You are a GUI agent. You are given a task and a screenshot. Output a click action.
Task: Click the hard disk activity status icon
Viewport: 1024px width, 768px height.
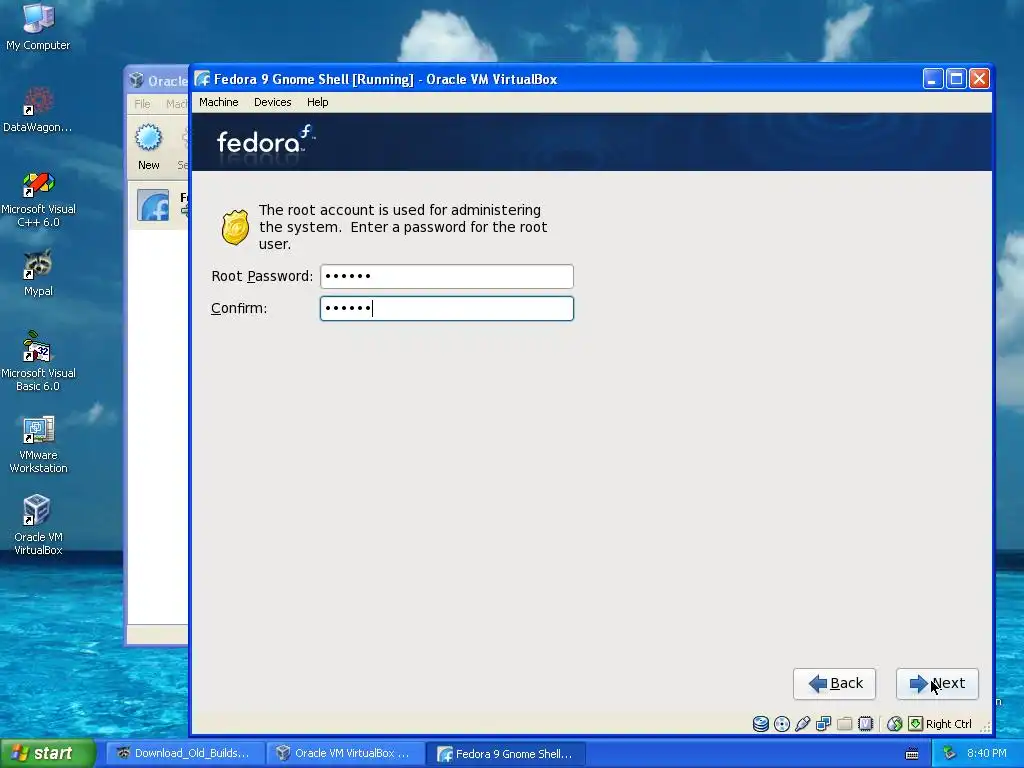click(761, 724)
